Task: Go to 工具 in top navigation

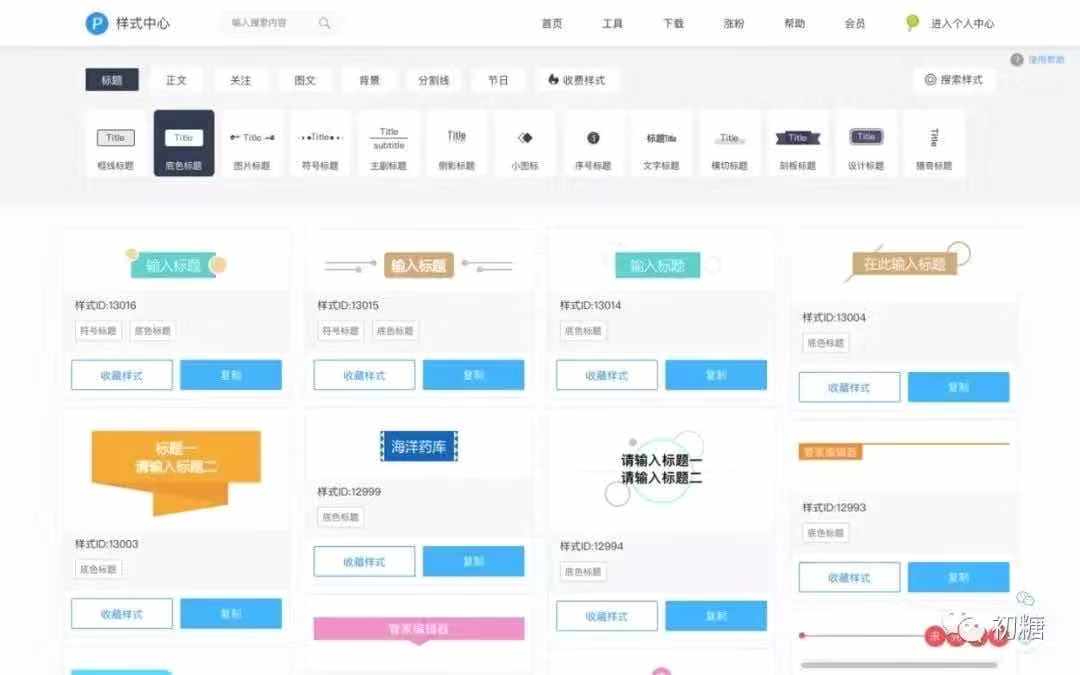Action: point(612,23)
